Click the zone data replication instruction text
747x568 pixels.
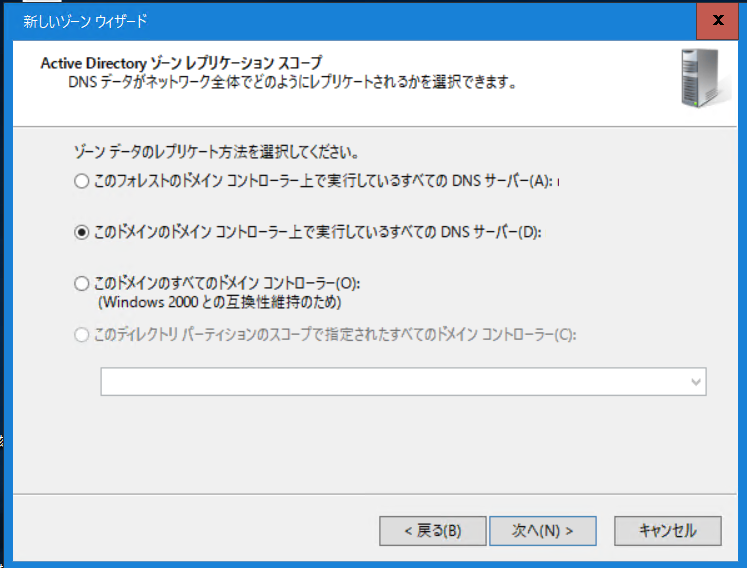click(216, 152)
